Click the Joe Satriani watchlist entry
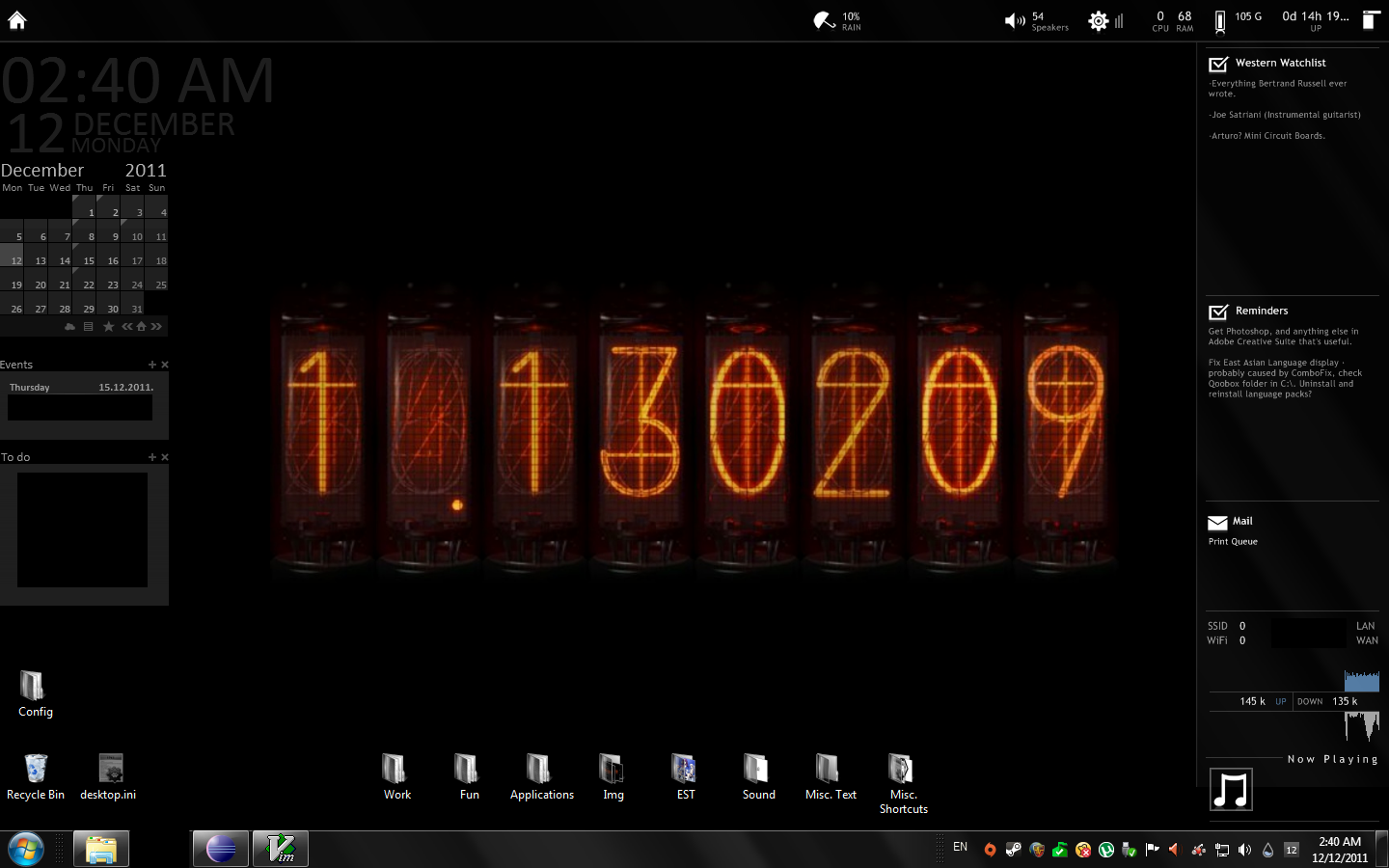 coord(1285,115)
